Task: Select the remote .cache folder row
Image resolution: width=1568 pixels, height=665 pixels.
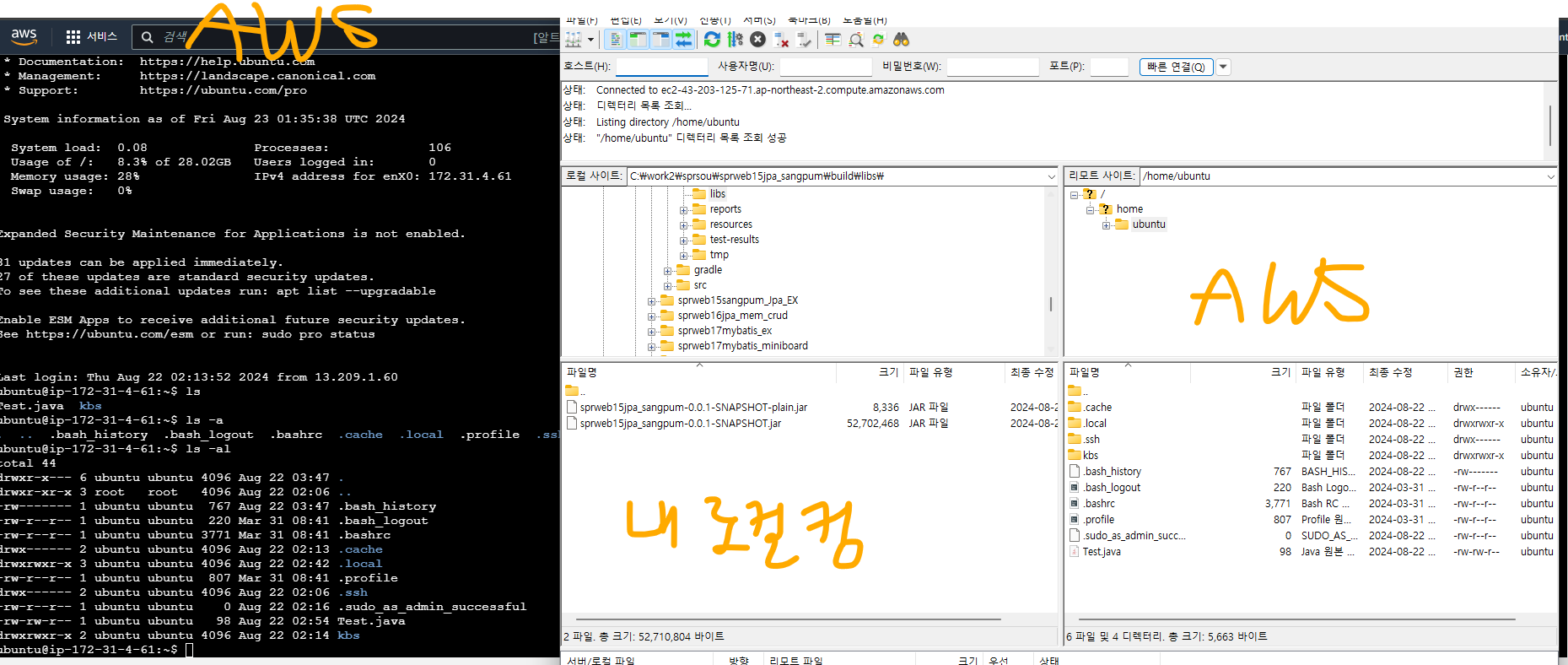Action: click(x=1310, y=408)
